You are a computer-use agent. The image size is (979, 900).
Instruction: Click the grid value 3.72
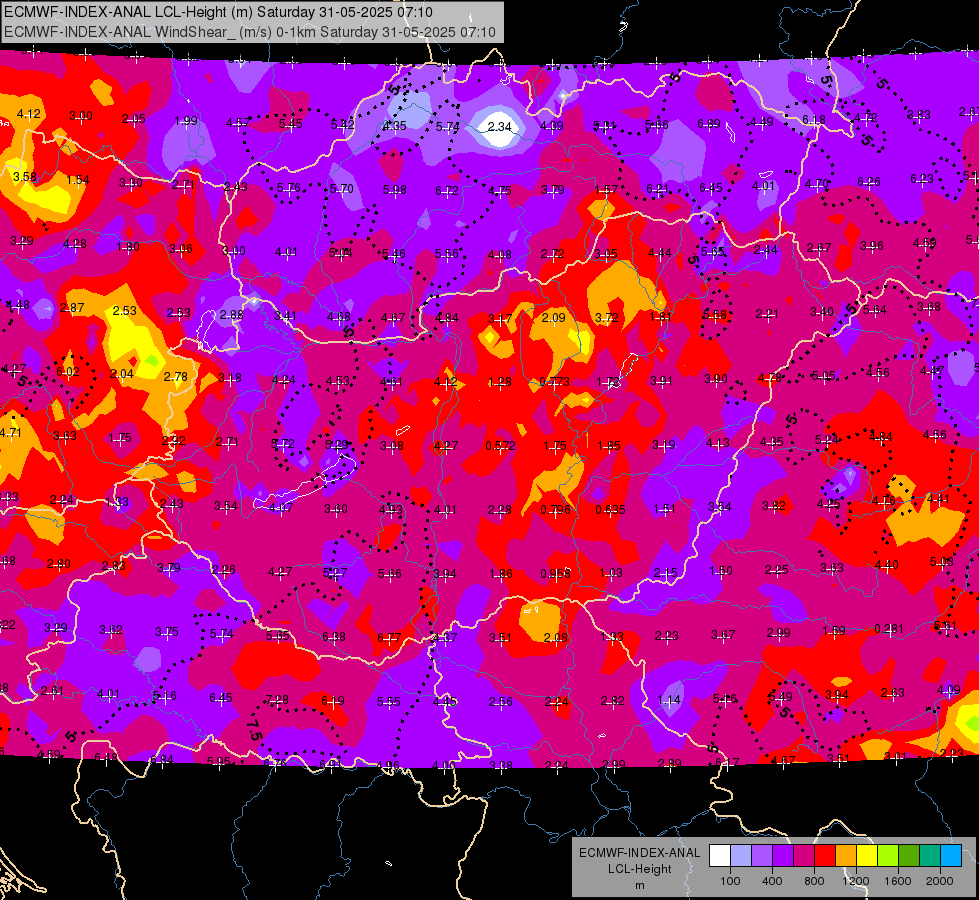point(607,317)
